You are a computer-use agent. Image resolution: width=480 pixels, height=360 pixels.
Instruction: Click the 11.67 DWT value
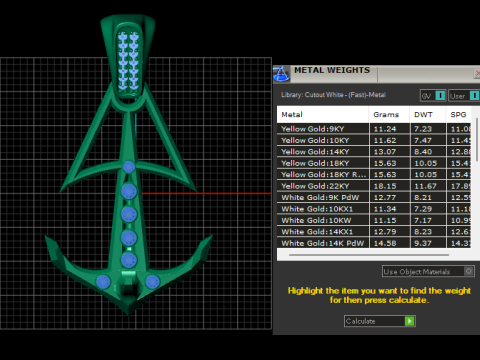pyautogui.click(x=425, y=186)
